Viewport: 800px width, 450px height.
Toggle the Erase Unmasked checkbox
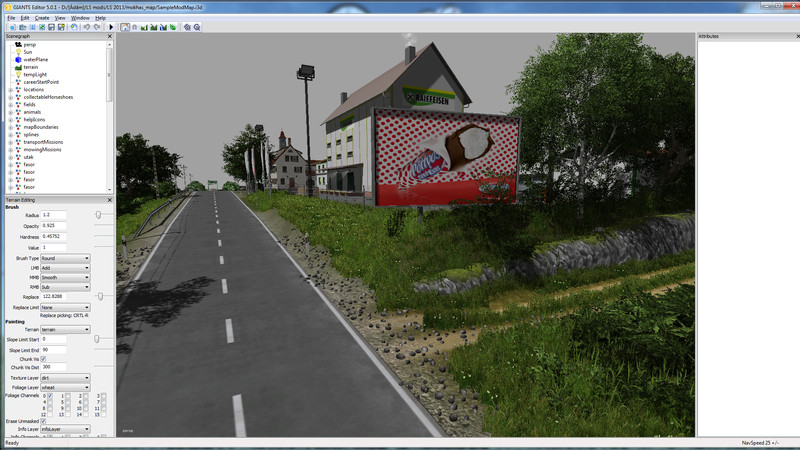pyautogui.click(x=43, y=421)
